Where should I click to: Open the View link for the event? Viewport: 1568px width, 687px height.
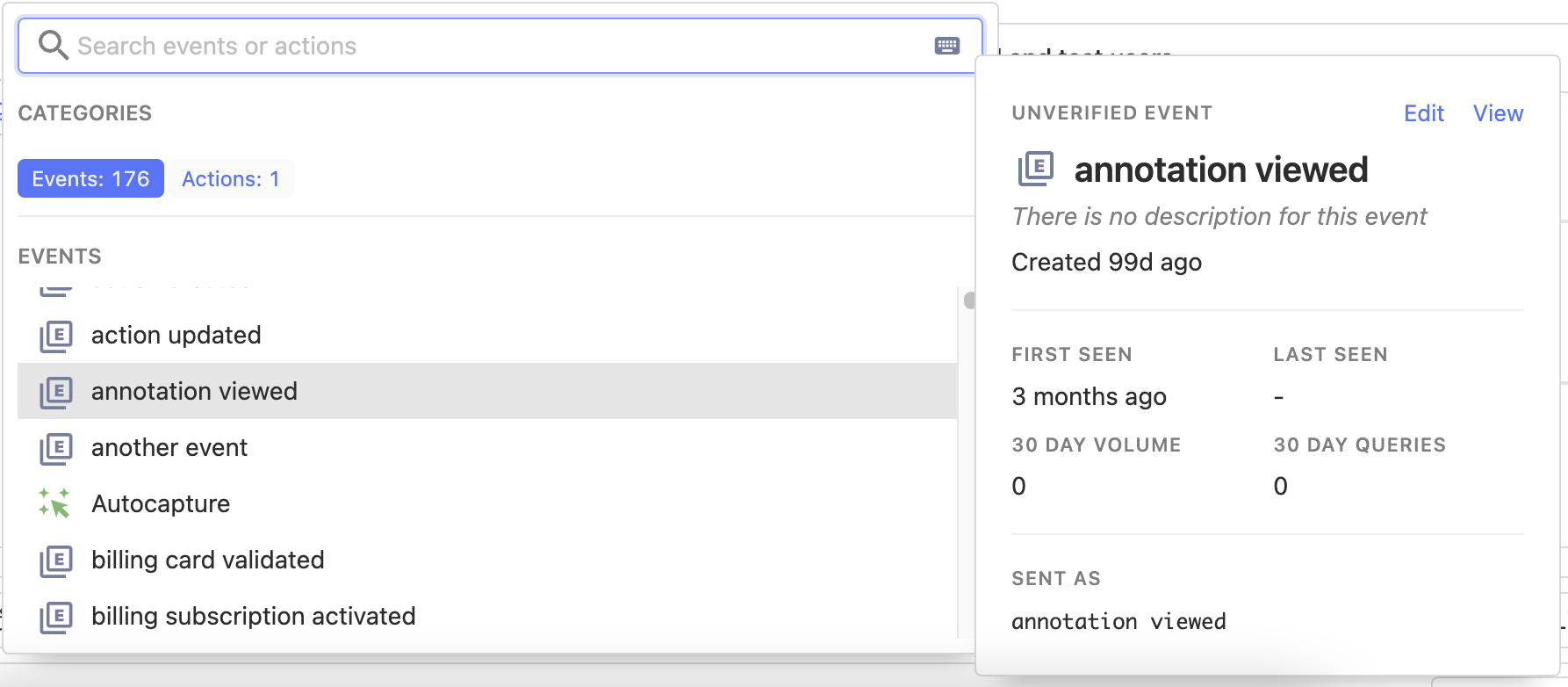(1498, 113)
